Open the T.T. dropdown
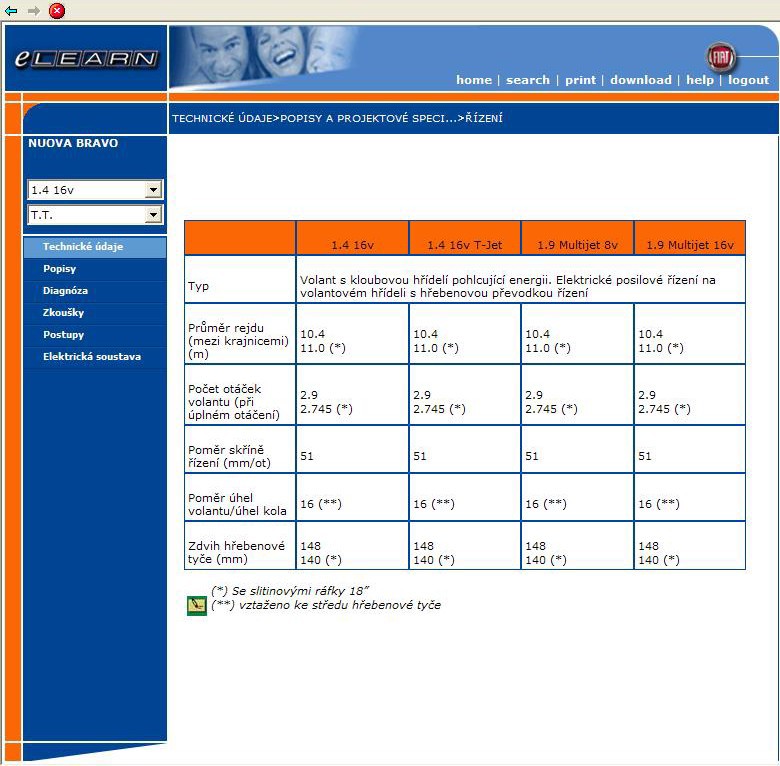The image size is (780, 766). click(x=153, y=215)
